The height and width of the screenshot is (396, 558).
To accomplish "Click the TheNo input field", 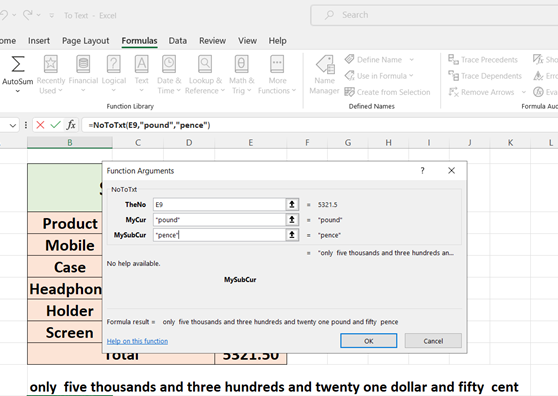I will point(220,205).
